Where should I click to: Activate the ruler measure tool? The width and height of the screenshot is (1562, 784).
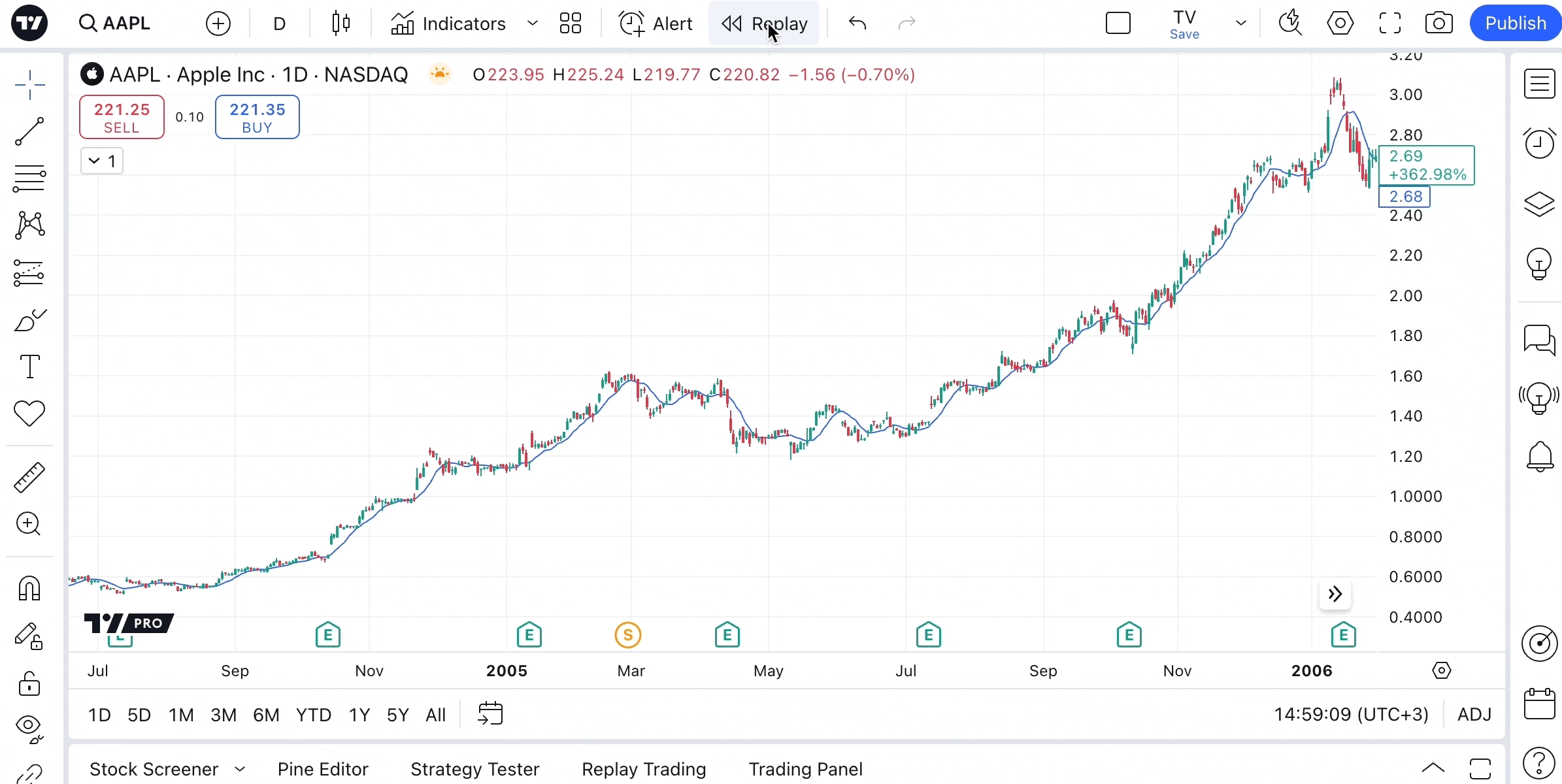29,477
